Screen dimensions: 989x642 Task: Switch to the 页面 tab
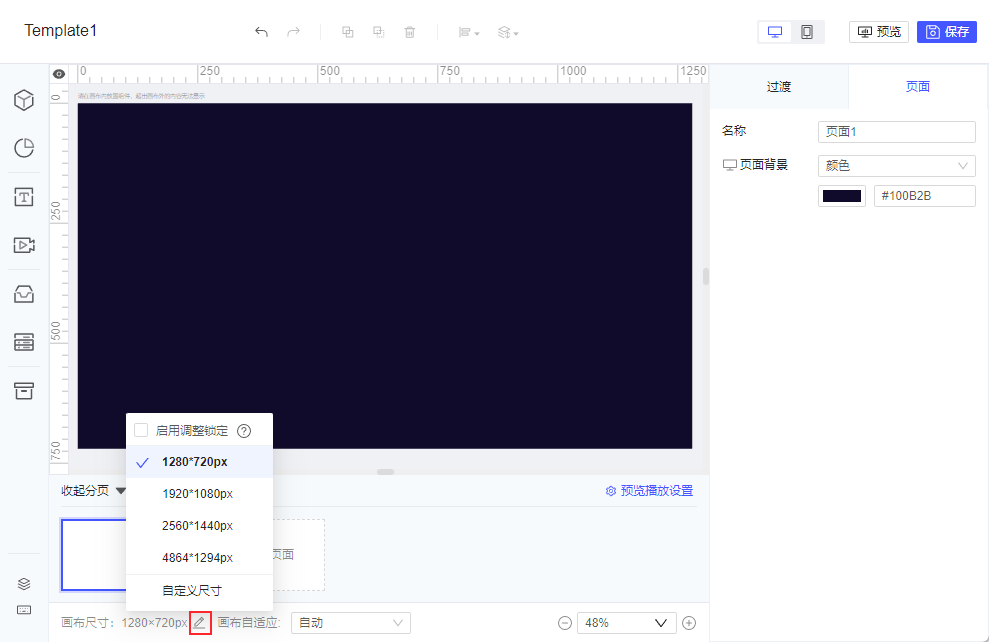pos(918,86)
